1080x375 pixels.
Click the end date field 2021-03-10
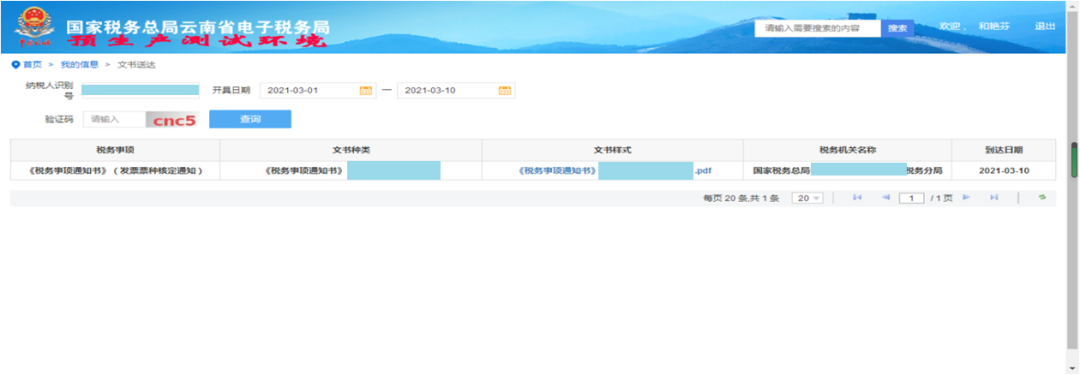pyautogui.click(x=456, y=91)
